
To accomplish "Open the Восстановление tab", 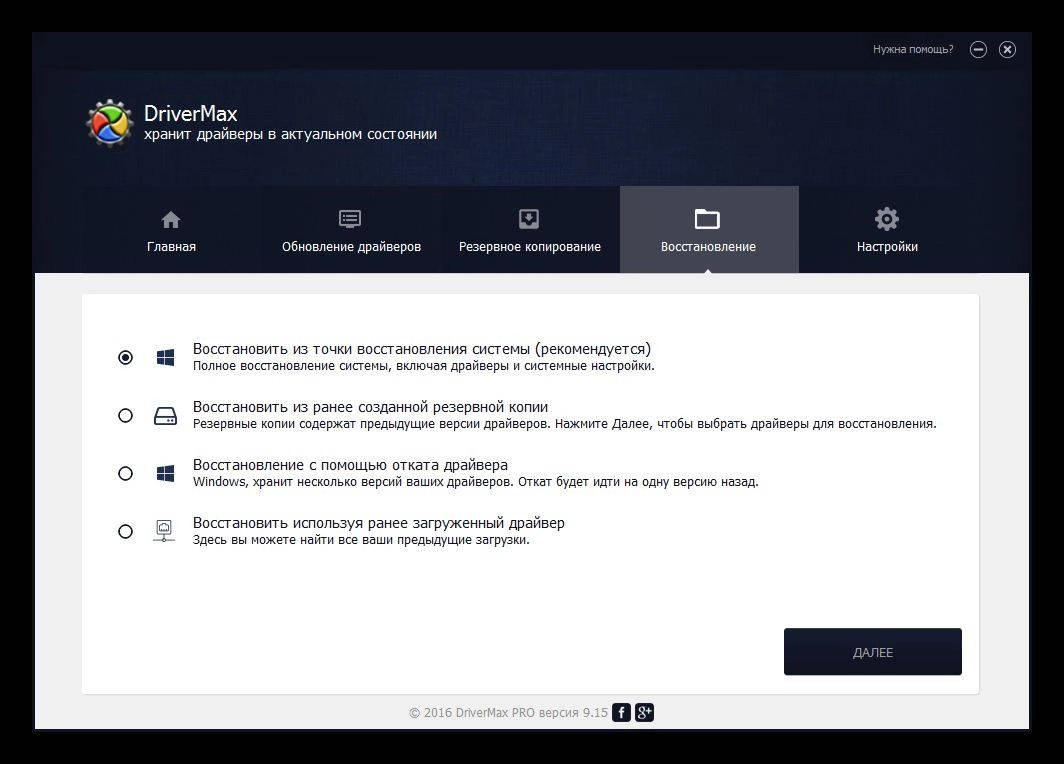I will pos(709,229).
